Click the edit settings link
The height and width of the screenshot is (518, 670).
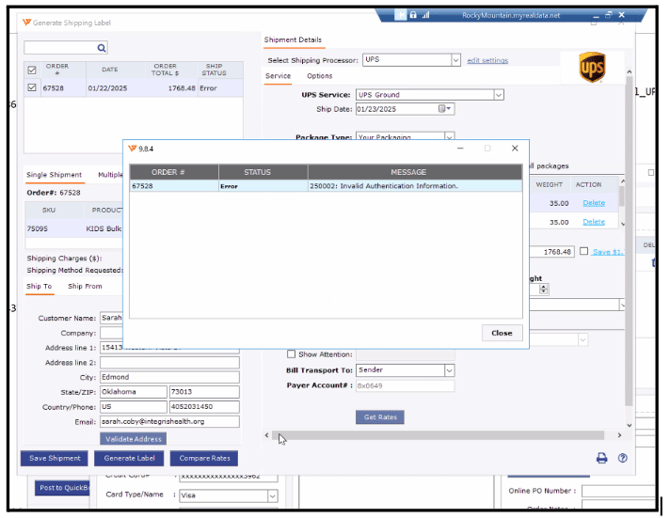pyautogui.click(x=488, y=61)
